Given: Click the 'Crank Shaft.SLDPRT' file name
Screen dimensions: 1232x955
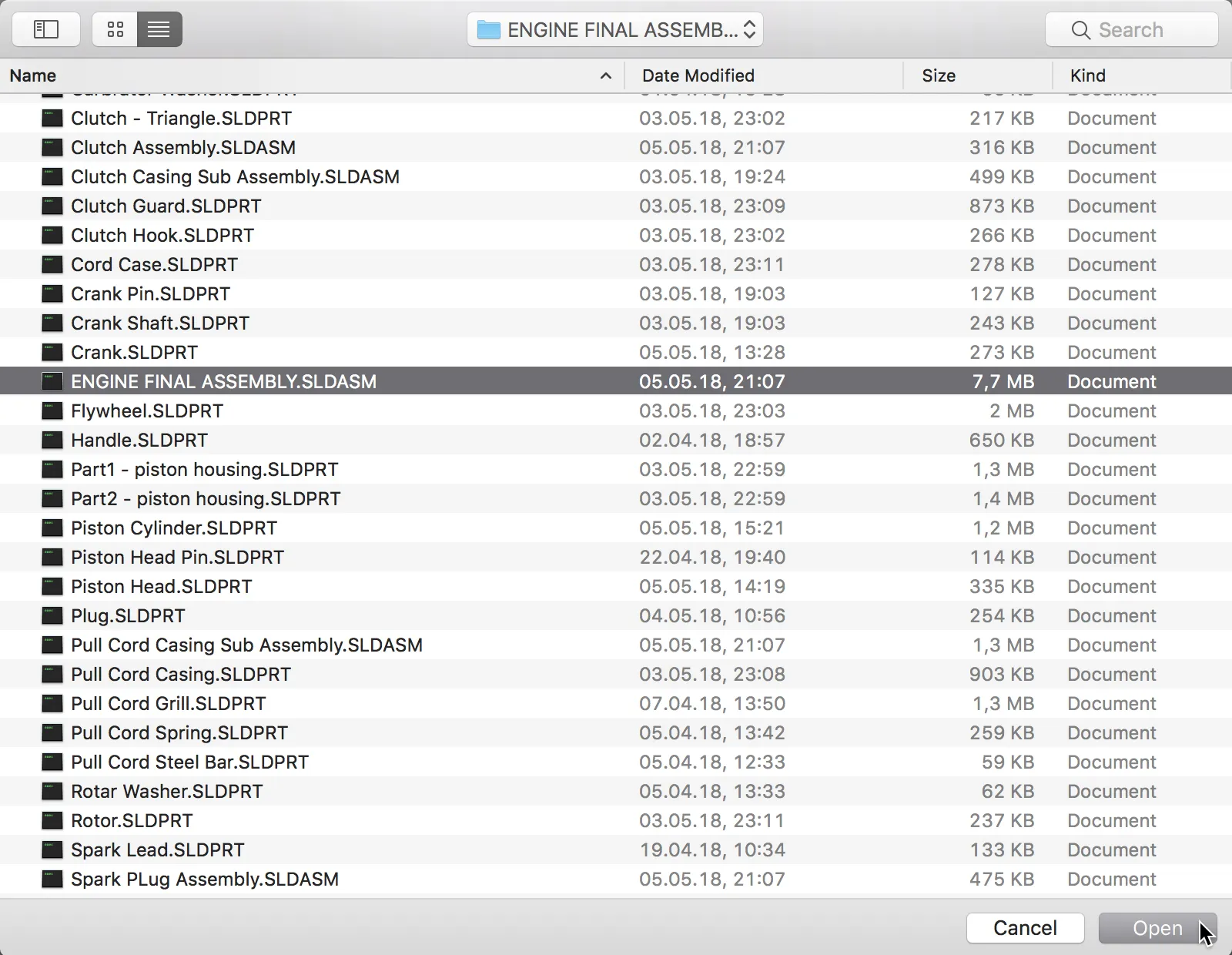Looking at the screenshot, I should click(160, 323).
